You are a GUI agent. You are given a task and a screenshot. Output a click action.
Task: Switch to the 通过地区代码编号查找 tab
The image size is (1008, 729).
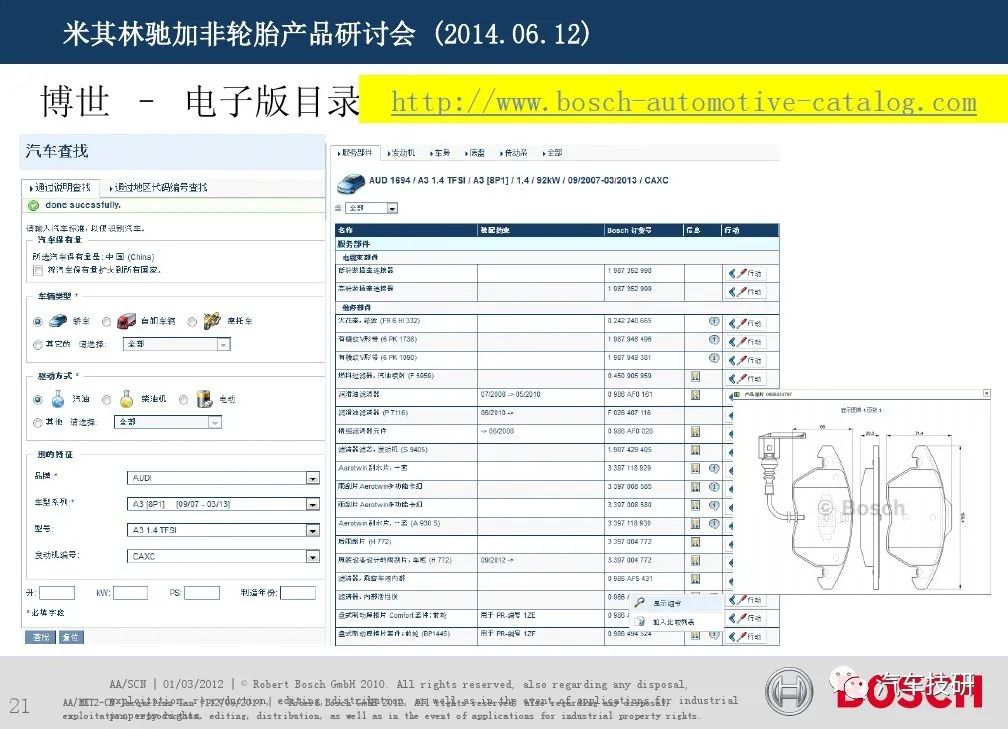pos(158,188)
